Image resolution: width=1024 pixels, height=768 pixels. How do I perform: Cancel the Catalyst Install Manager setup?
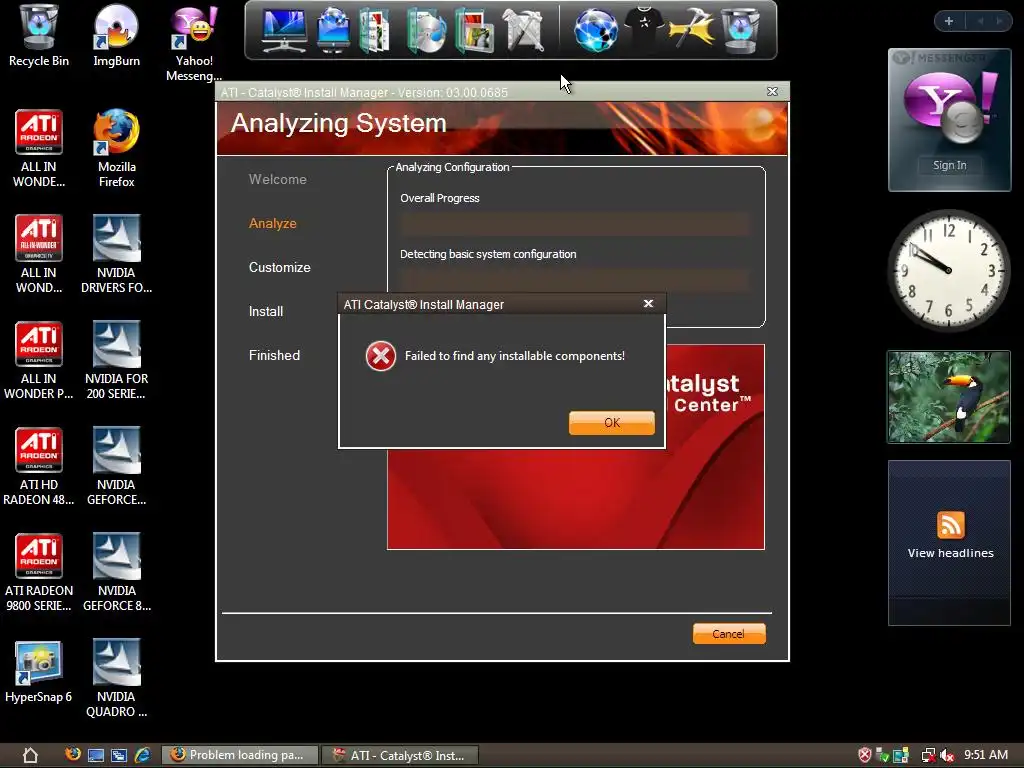tap(729, 633)
